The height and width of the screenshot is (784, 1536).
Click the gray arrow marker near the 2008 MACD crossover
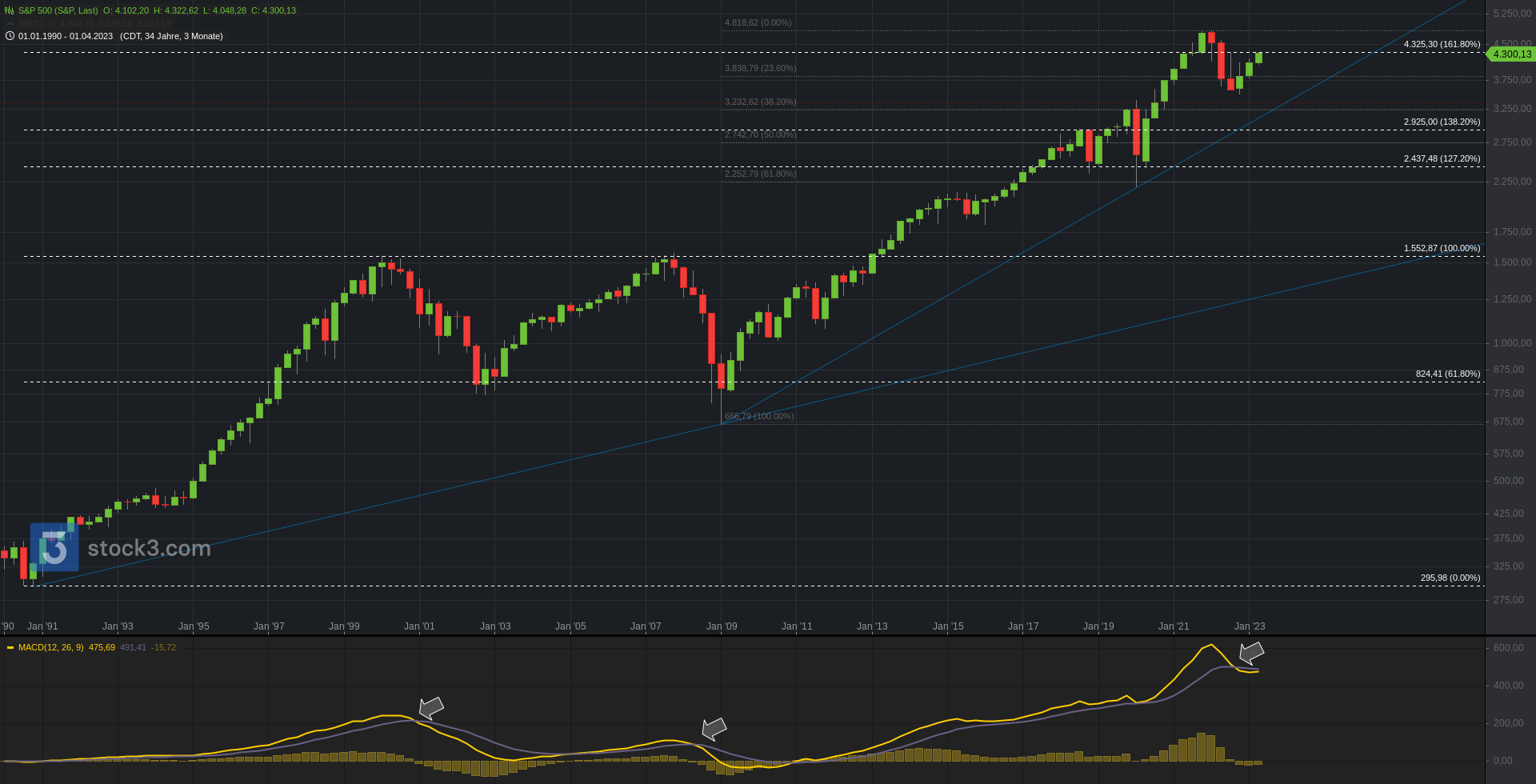click(714, 728)
